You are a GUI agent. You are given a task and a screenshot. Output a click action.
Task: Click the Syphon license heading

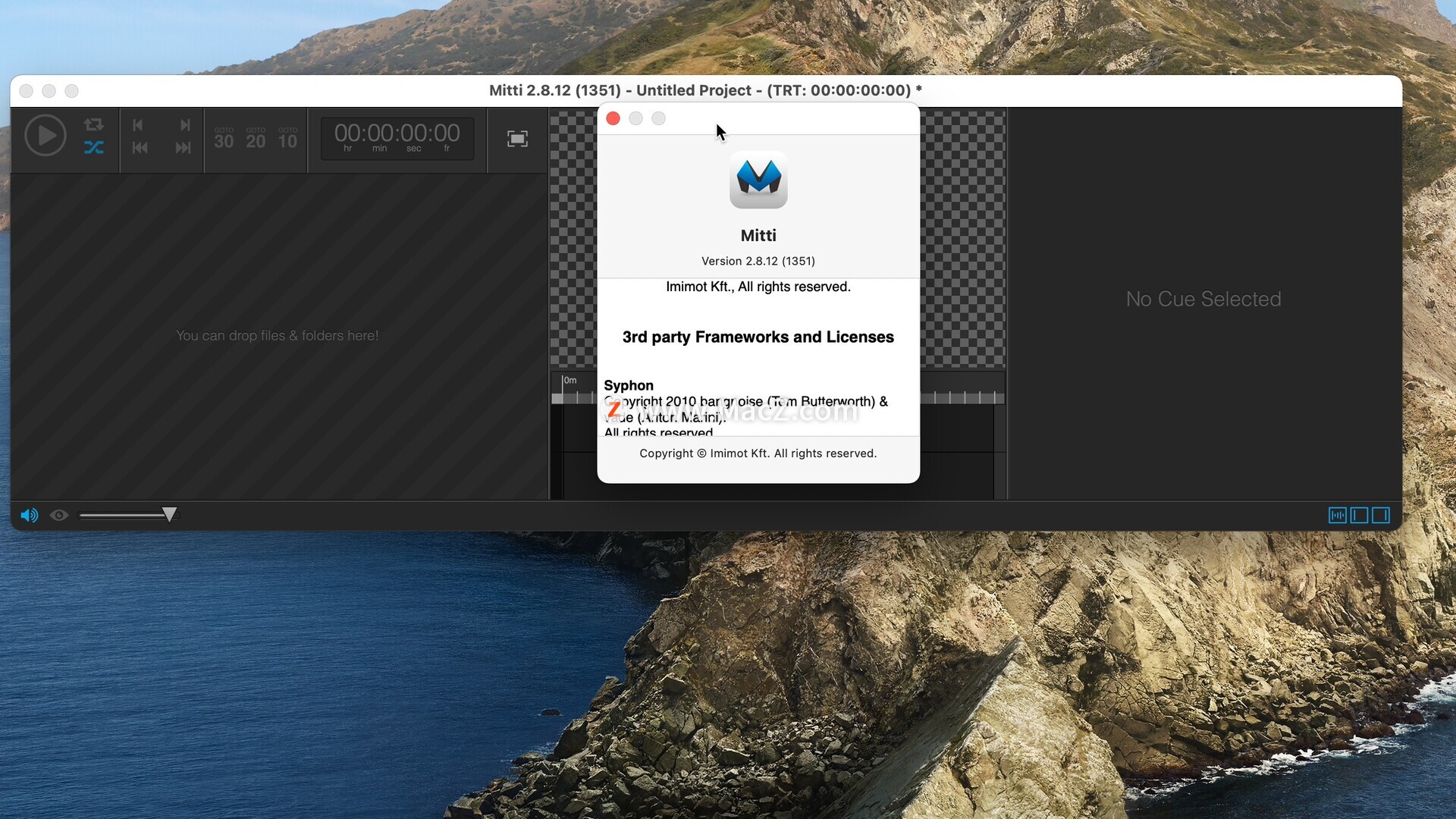629,385
